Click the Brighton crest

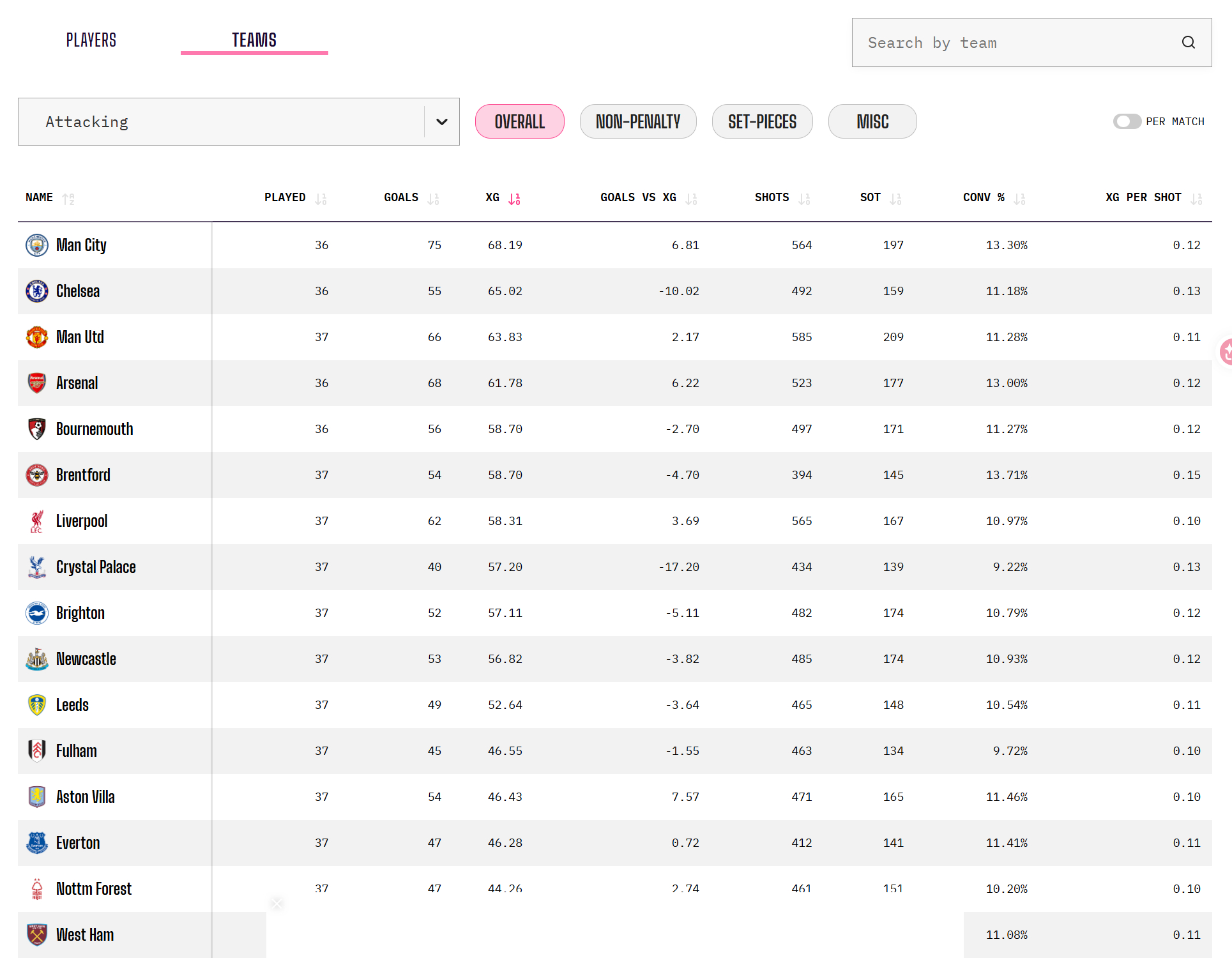pos(37,613)
